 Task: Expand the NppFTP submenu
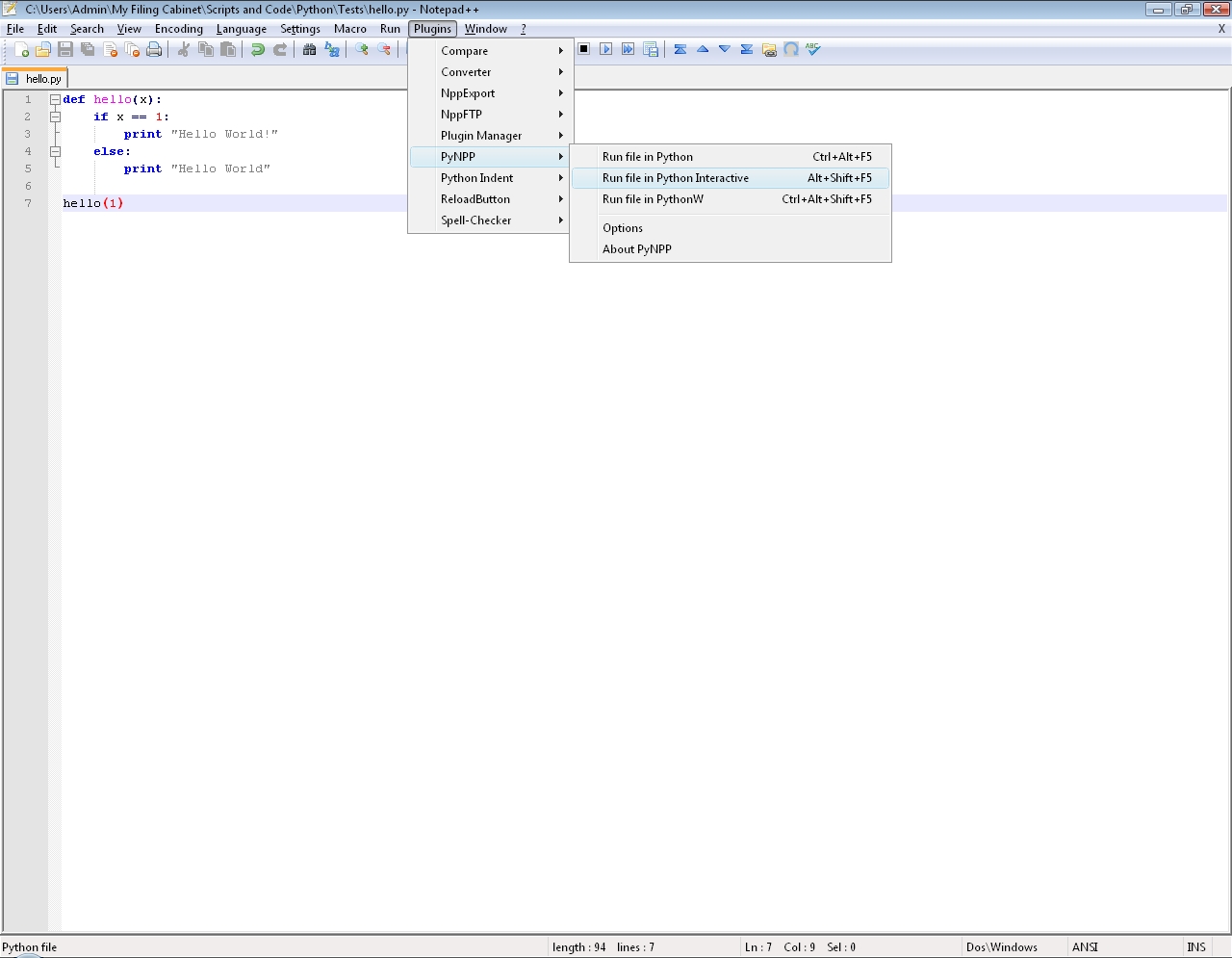491,115
